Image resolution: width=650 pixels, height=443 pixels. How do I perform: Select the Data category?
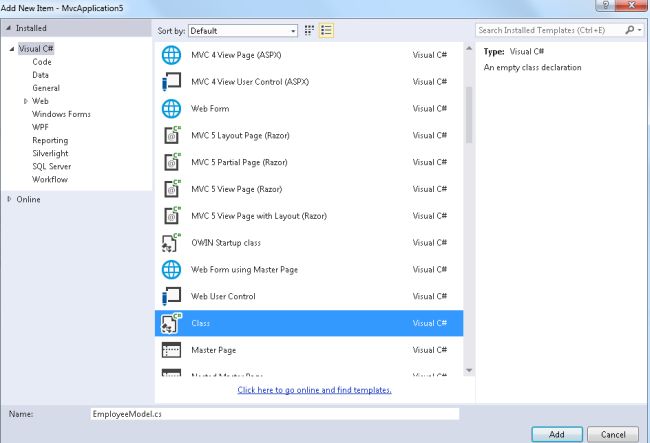(41, 75)
